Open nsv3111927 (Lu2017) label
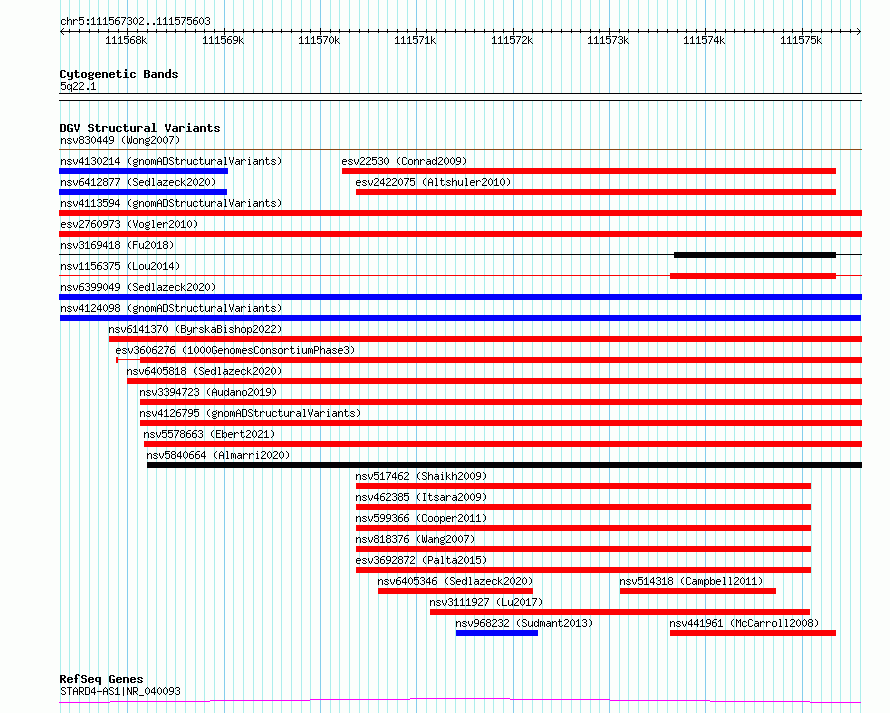This screenshot has height=713, width=890. pos(486,602)
